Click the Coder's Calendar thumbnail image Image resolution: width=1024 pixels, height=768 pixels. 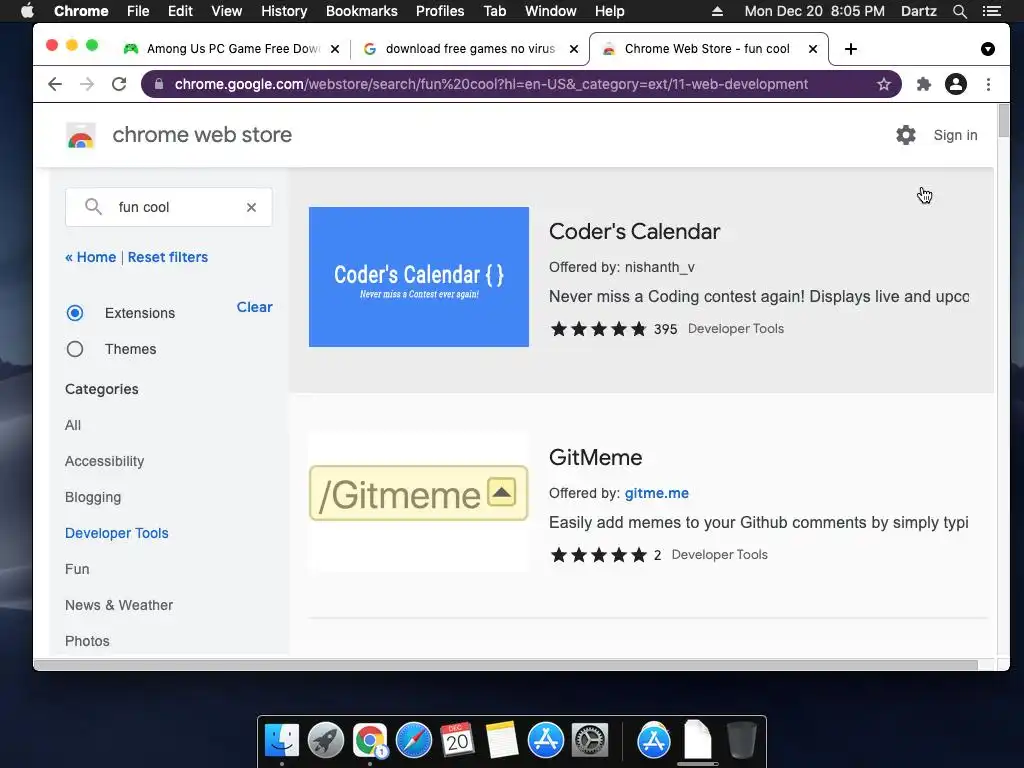click(x=419, y=277)
